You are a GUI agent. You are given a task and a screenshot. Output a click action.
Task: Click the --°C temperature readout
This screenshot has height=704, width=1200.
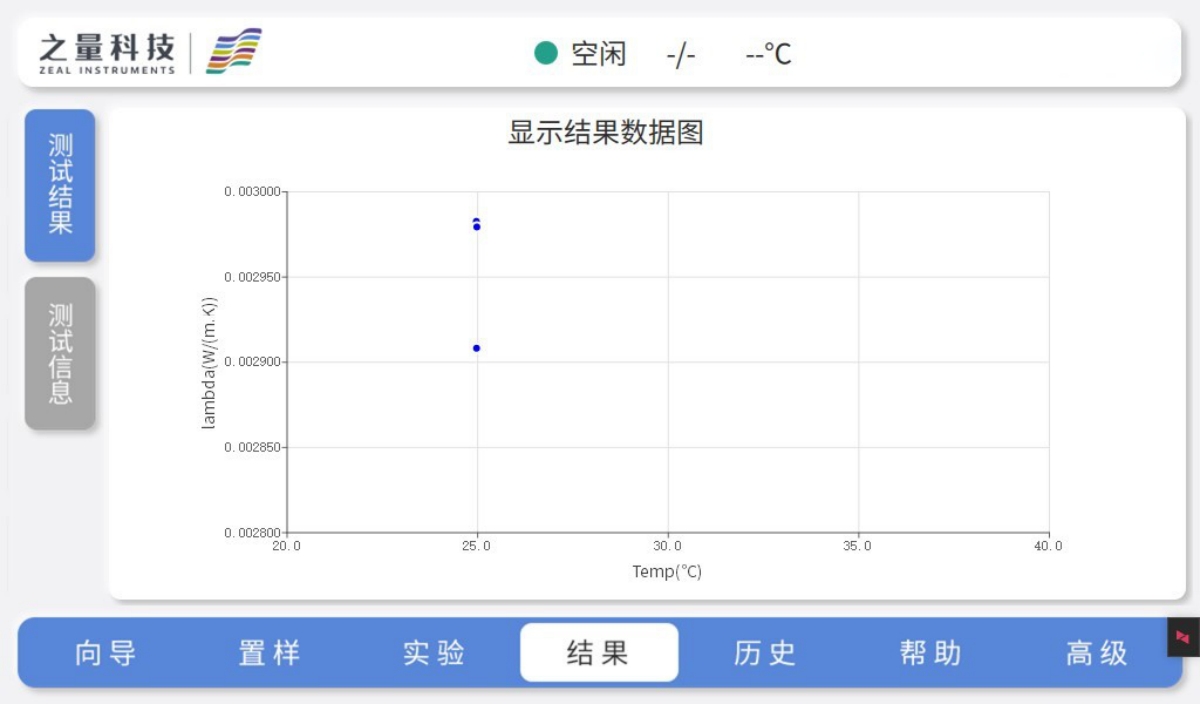point(768,54)
